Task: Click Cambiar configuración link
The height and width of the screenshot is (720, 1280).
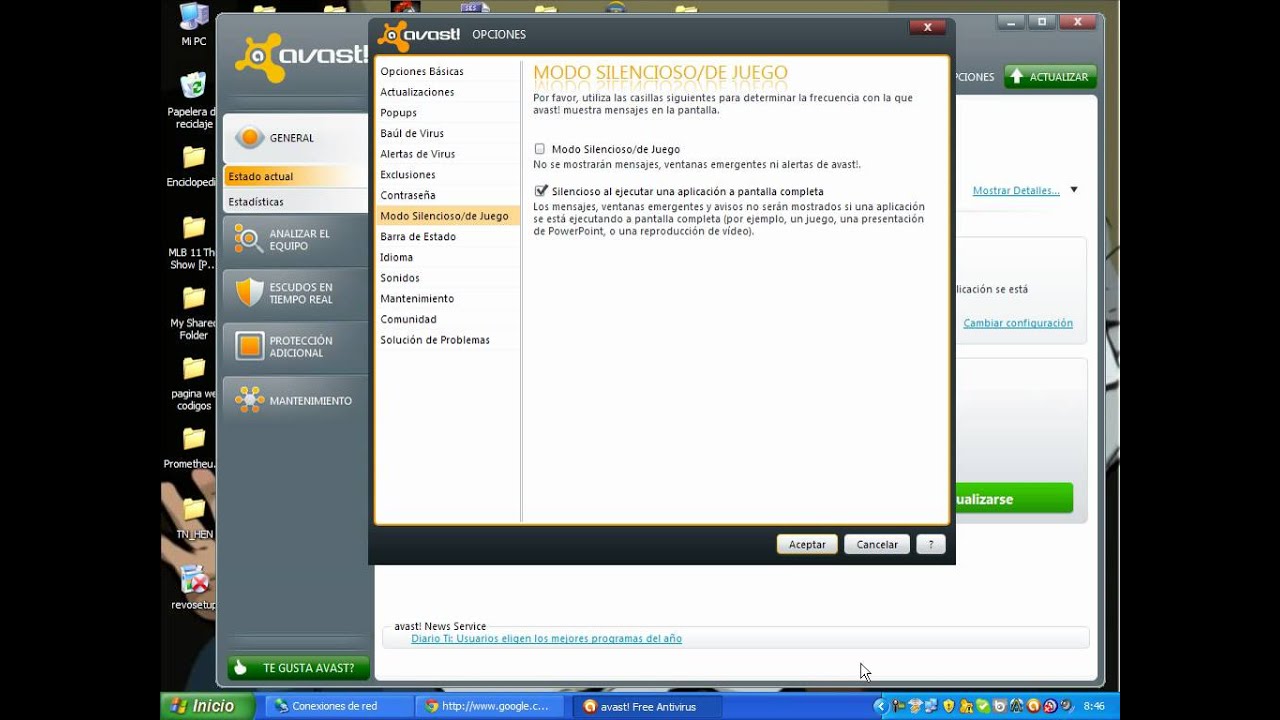Action: (1018, 323)
